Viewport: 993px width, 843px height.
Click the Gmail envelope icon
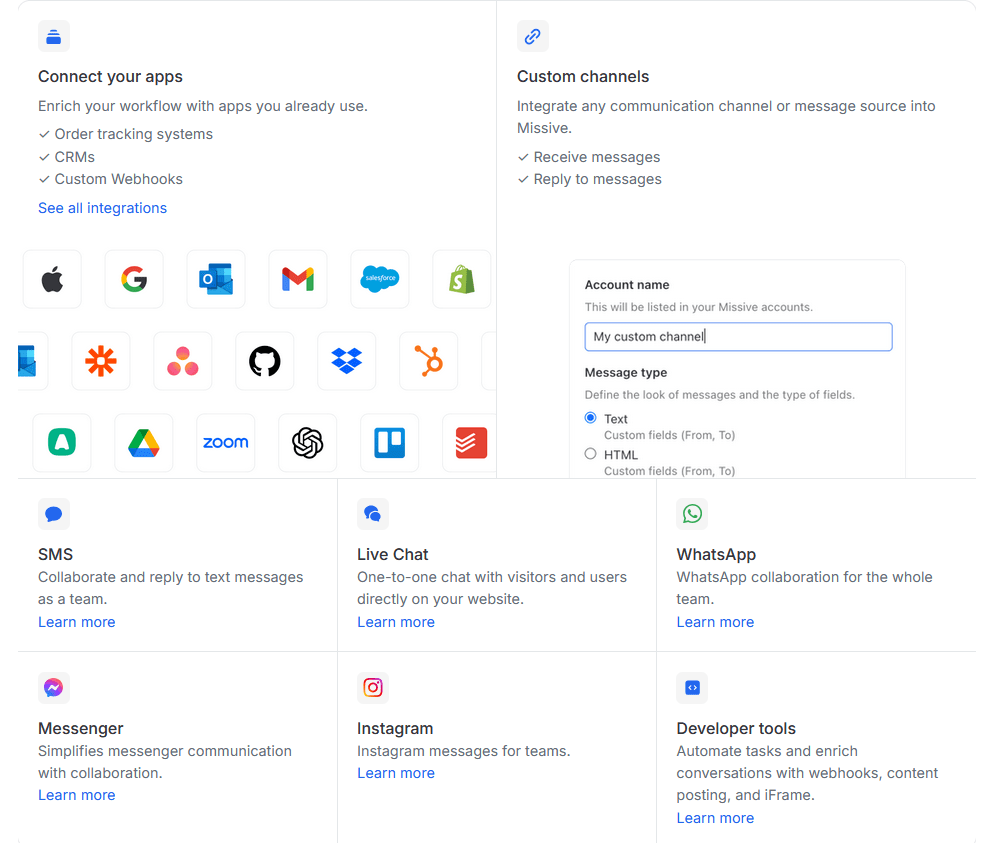pos(298,279)
